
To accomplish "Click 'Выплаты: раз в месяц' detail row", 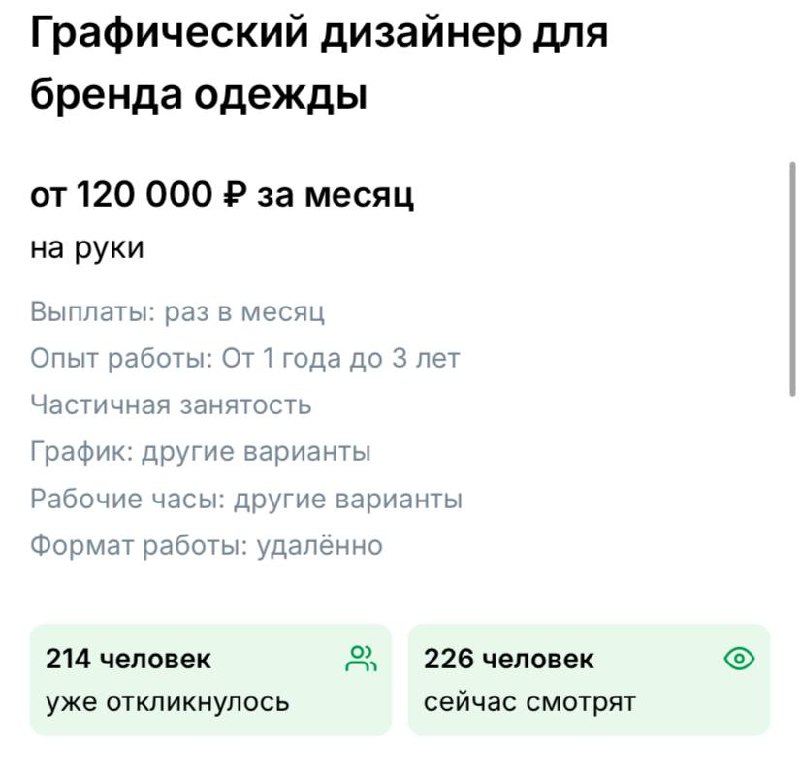I will (176, 311).
